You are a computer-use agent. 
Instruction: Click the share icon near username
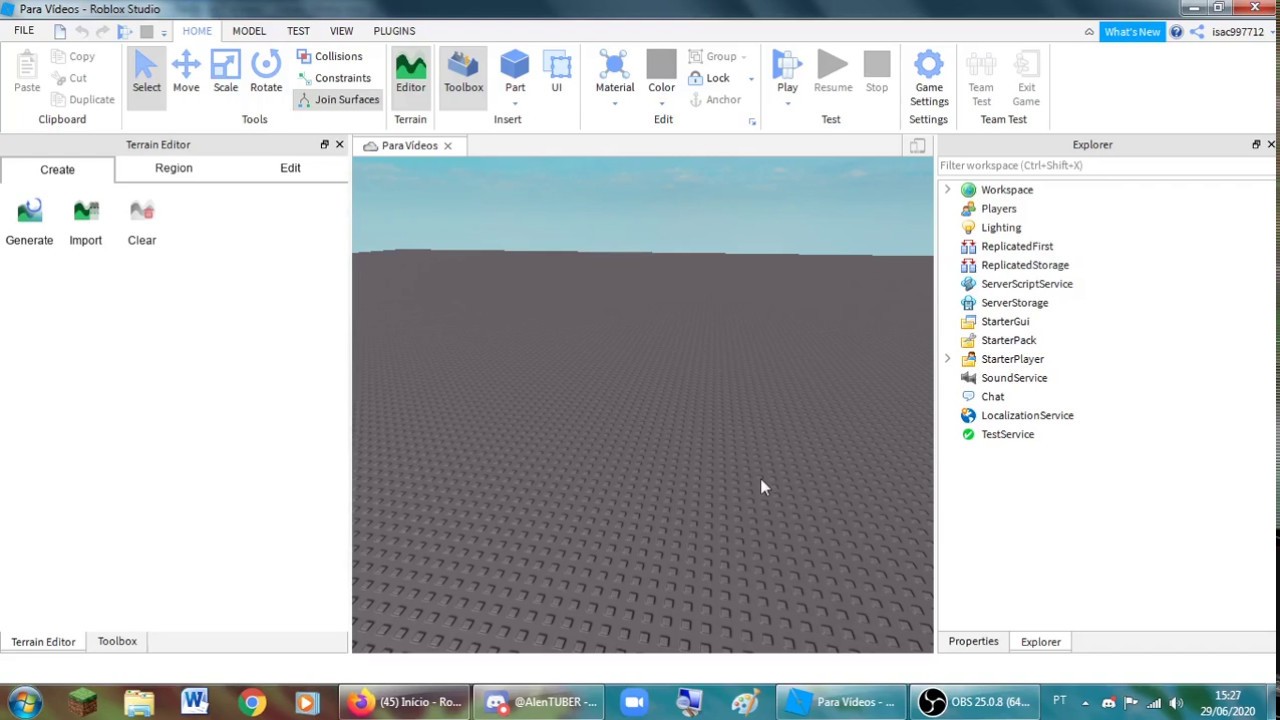click(1196, 32)
